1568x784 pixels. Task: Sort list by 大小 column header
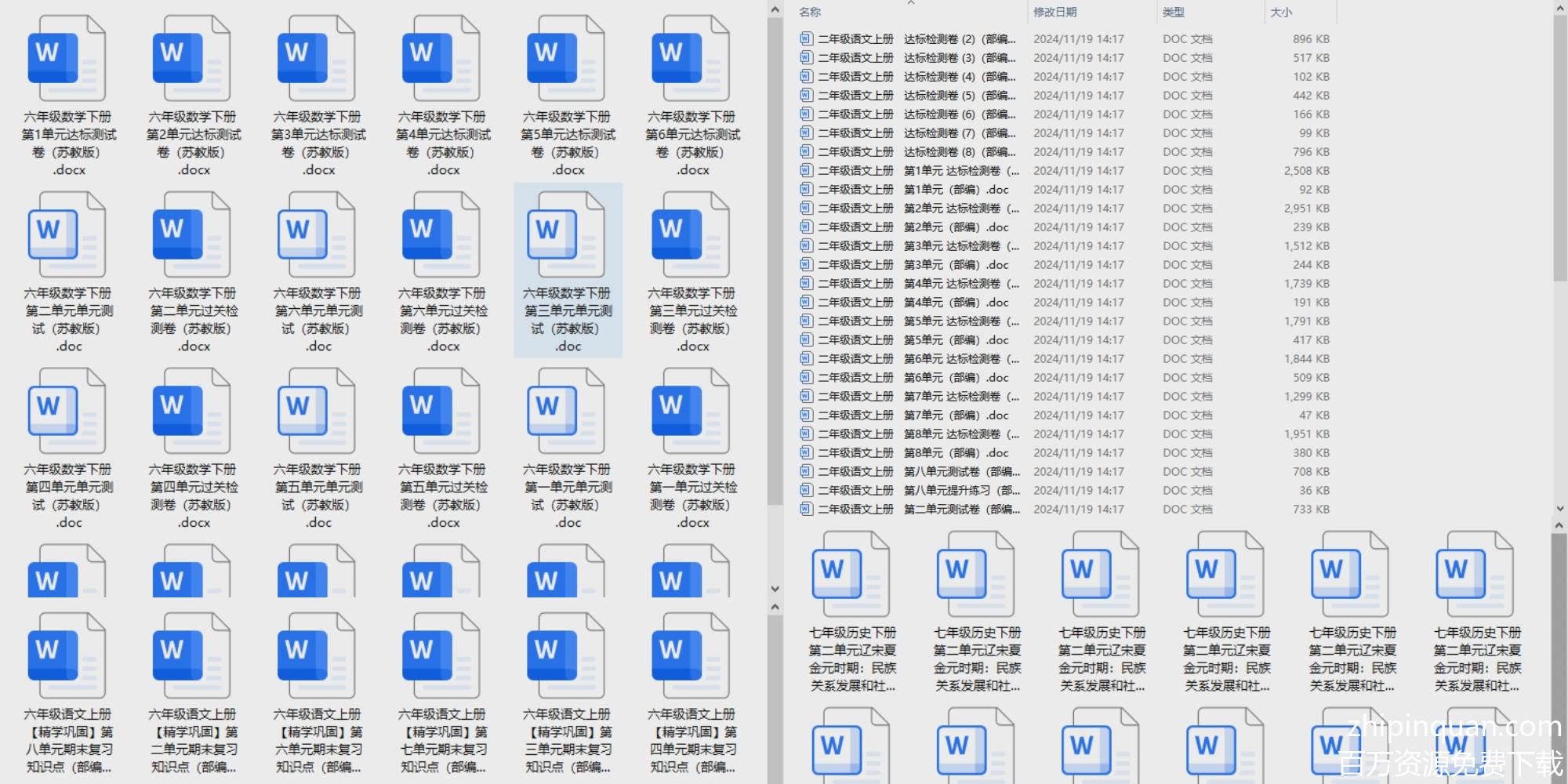click(x=1281, y=12)
